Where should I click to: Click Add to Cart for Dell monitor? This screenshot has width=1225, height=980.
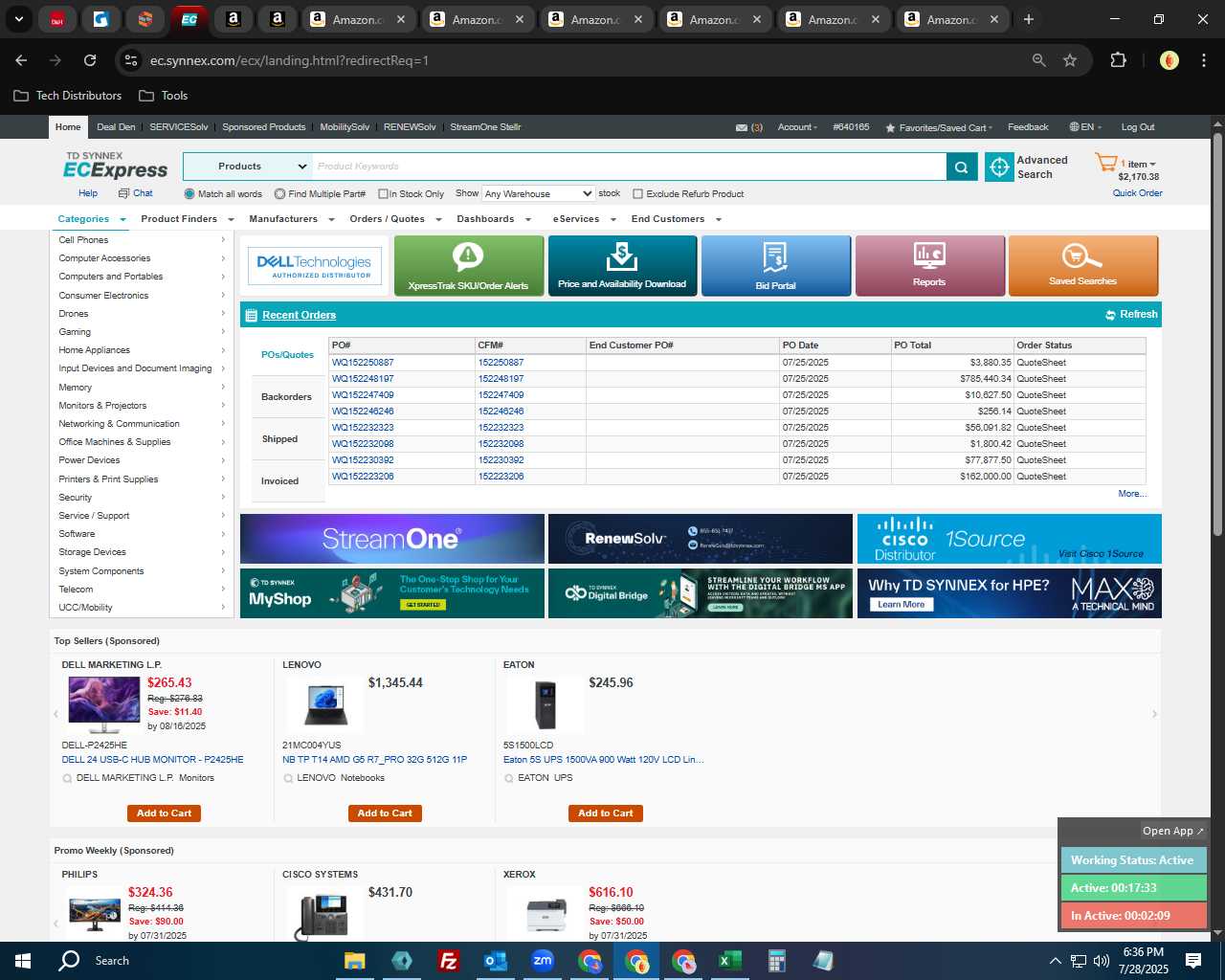tap(164, 813)
